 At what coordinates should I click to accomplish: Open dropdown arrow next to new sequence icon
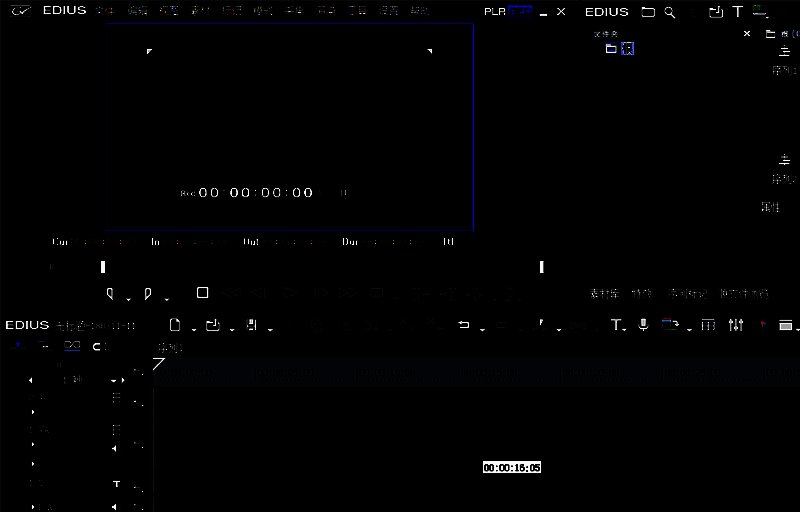pos(193,329)
